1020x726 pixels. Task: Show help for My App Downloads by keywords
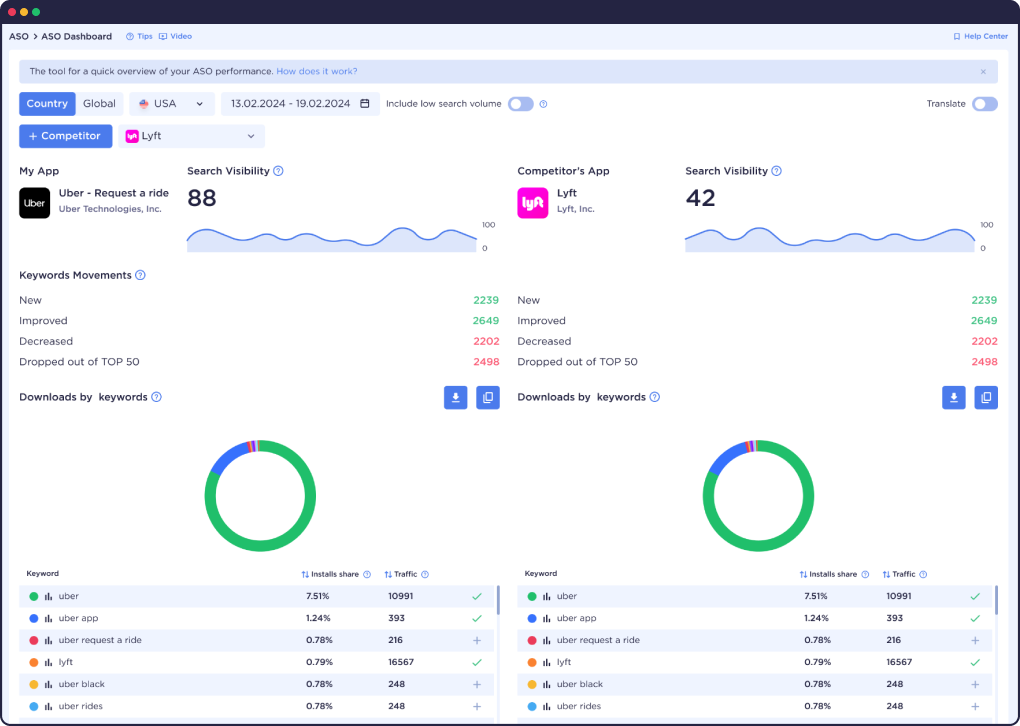coord(156,397)
